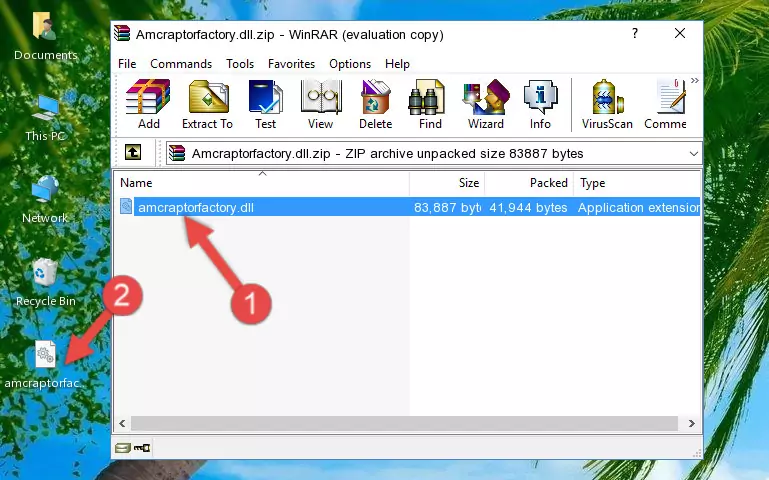Open the Tools menu
The width and height of the screenshot is (769, 480).
coord(240,64)
